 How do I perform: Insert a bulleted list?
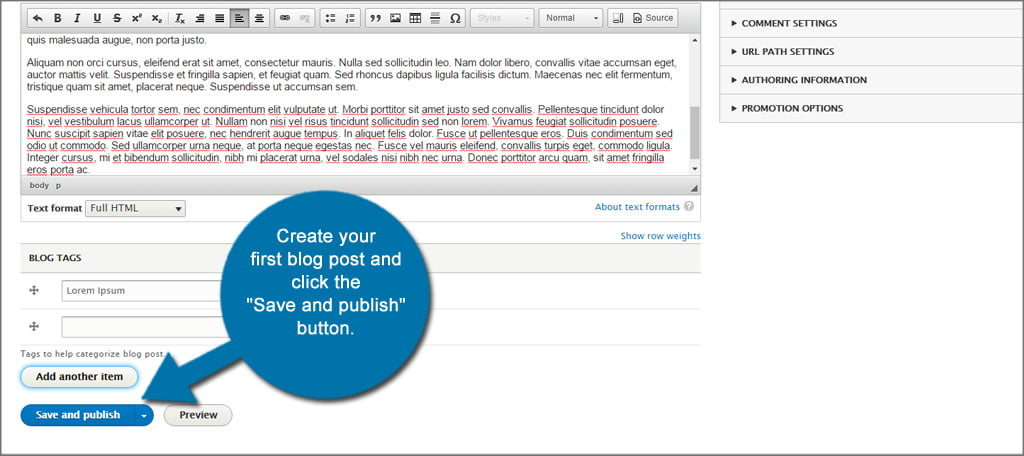[x=330, y=18]
